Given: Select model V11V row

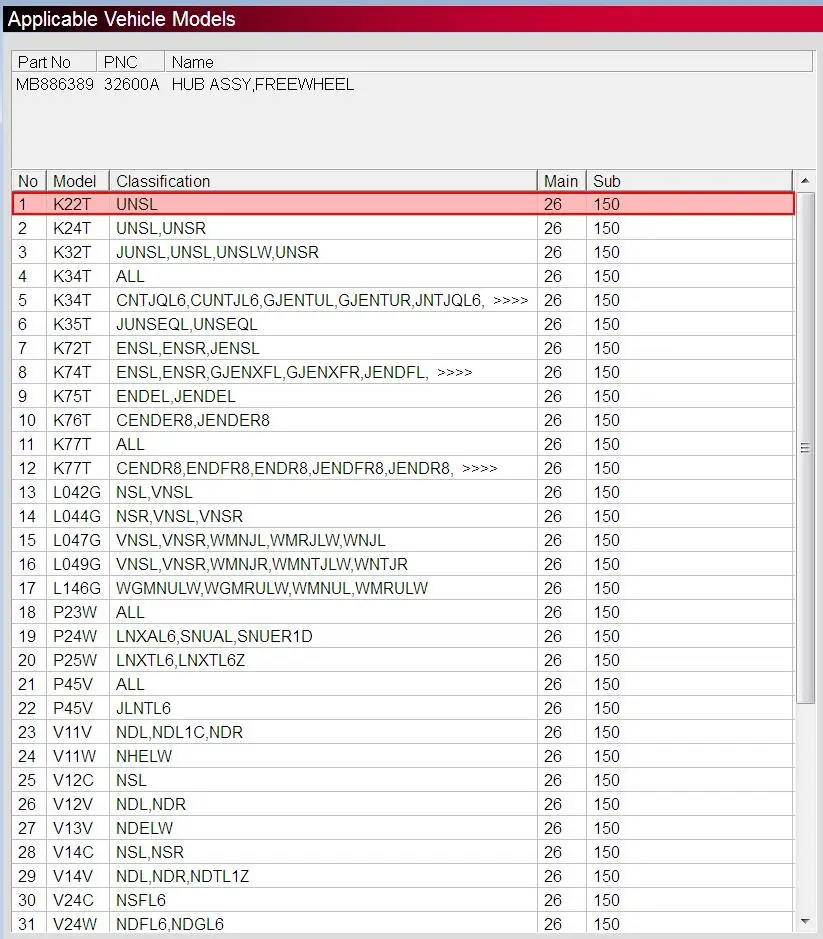Looking at the screenshot, I should (x=403, y=731).
